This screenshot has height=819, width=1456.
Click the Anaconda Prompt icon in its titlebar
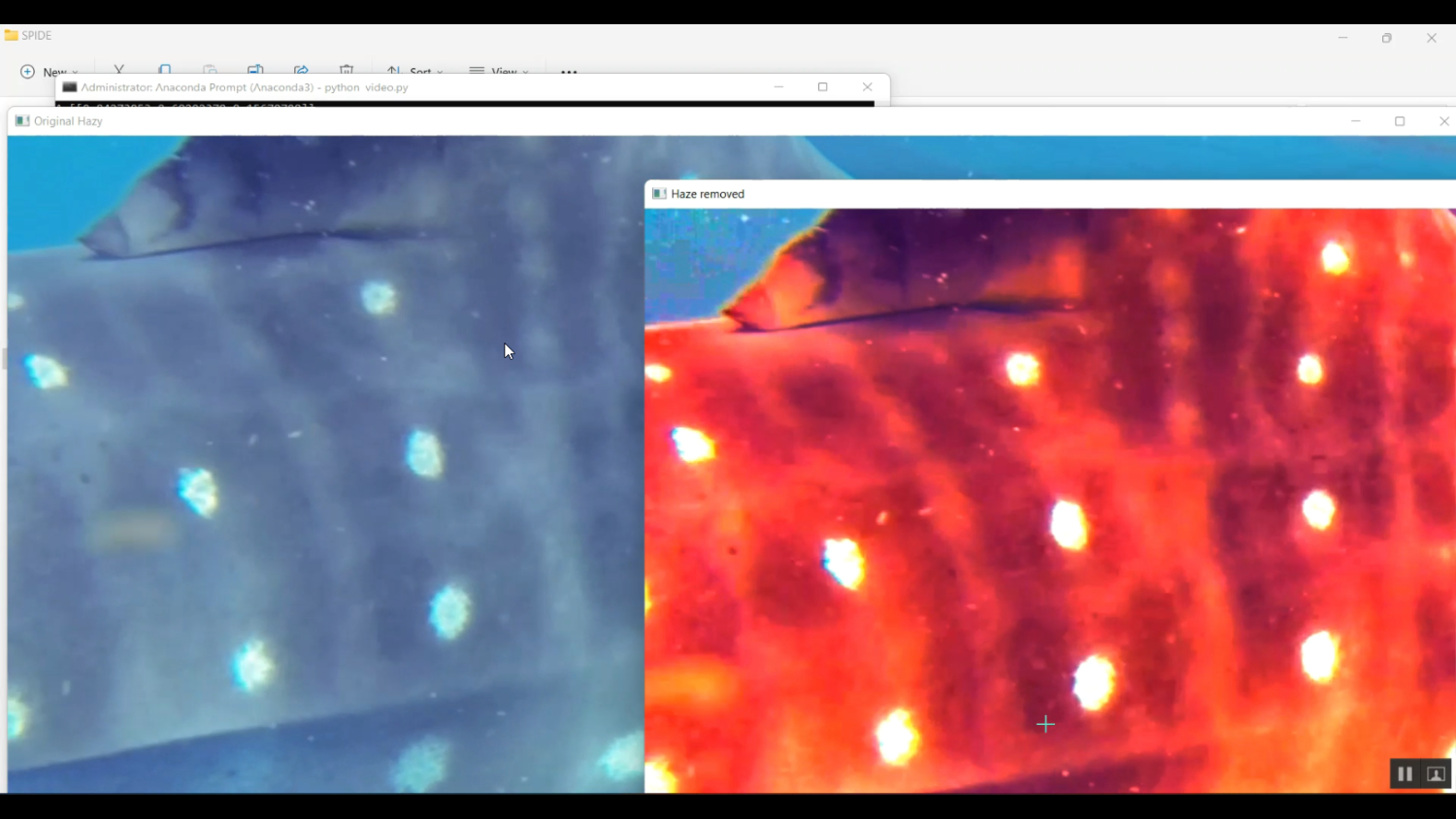(68, 86)
